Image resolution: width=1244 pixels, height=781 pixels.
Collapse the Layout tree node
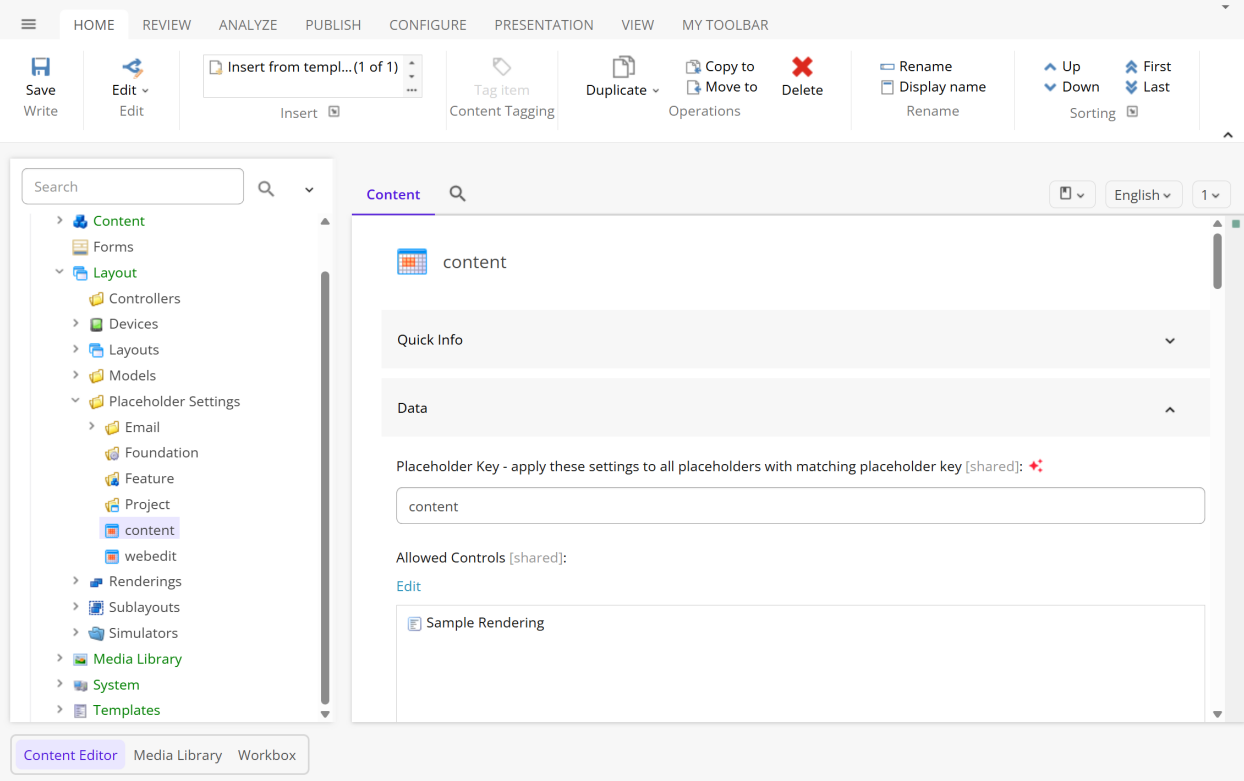click(x=60, y=272)
